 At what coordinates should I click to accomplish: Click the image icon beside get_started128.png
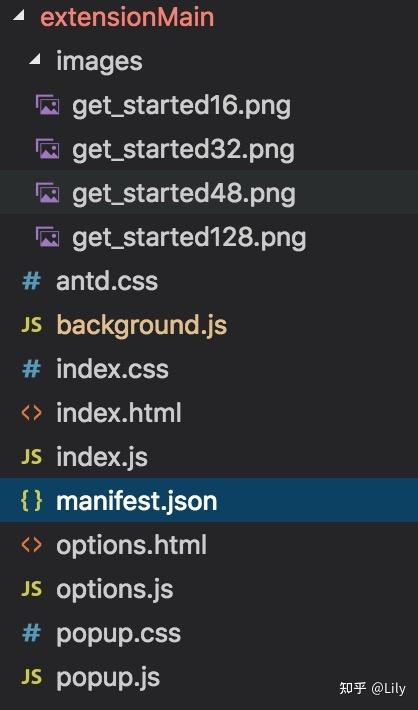[x=47, y=237]
